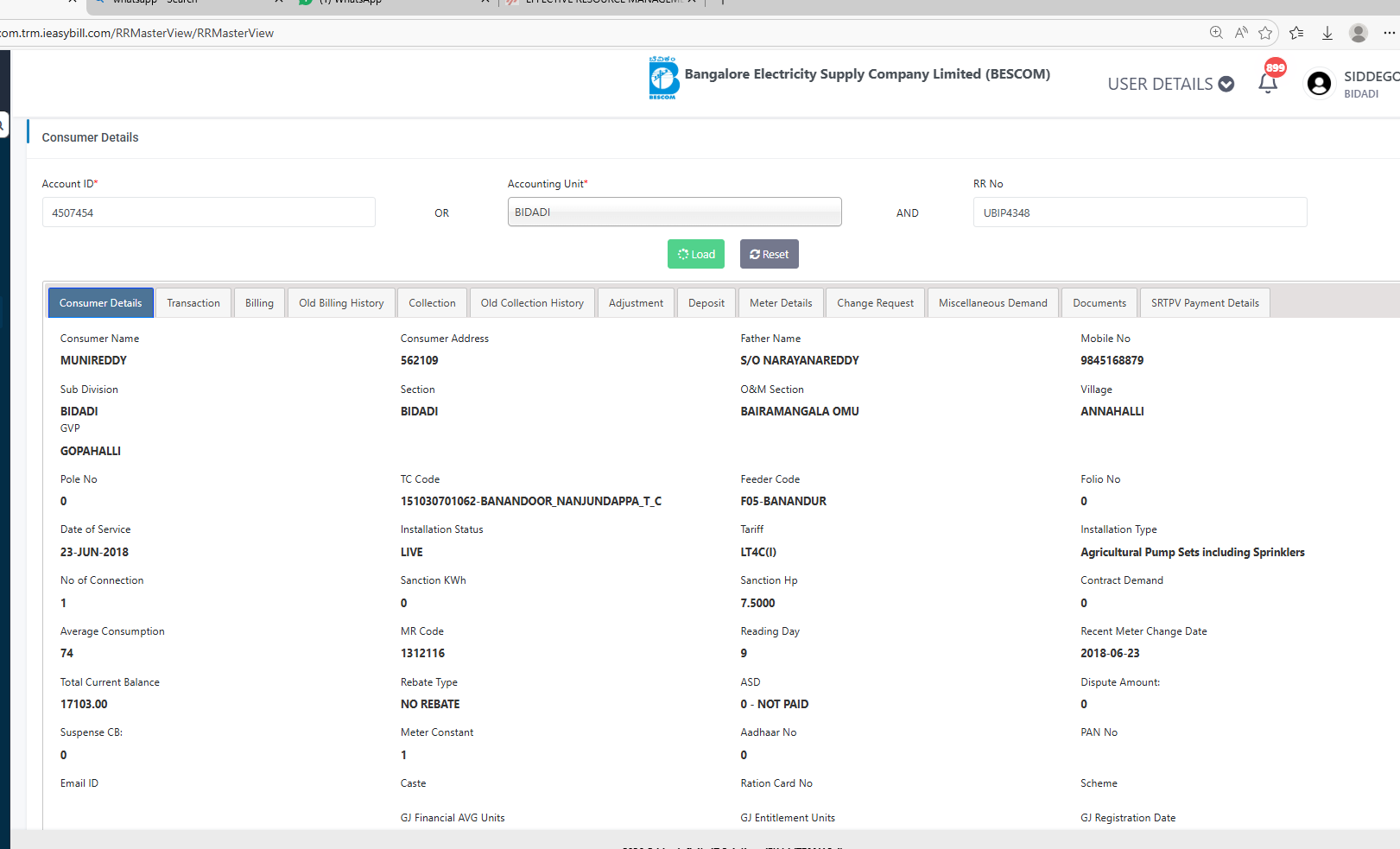
Task: Open browser settings ellipsis menu
Action: click(1389, 33)
